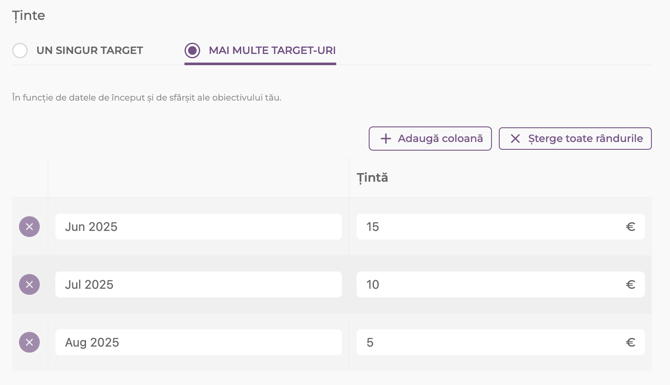Viewport: 670px width, 385px height.
Task: Focus the target field containing 15
Action: point(500,226)
